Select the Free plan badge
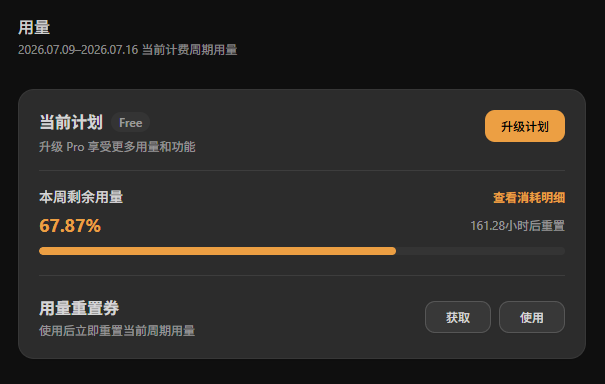 (130, 123)
